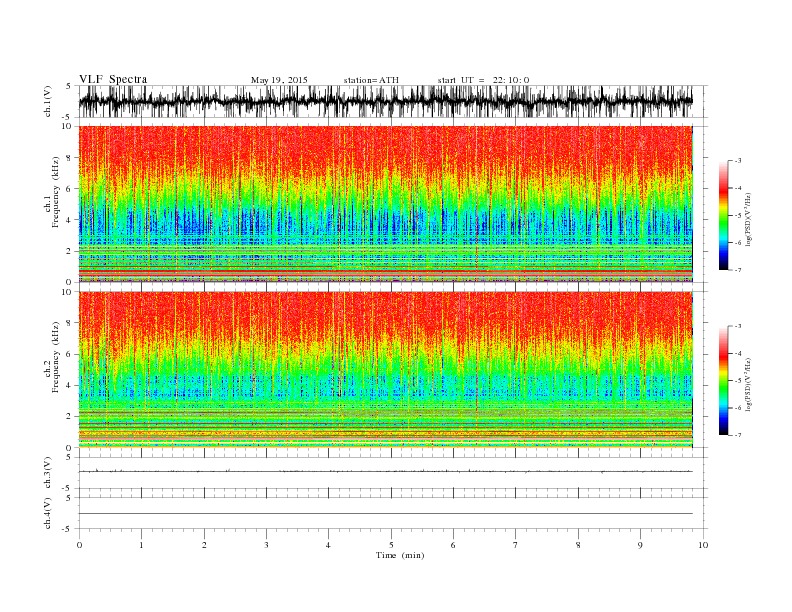Click time axis tick label "2"
The image size is (792, 612).
(204, 545)
